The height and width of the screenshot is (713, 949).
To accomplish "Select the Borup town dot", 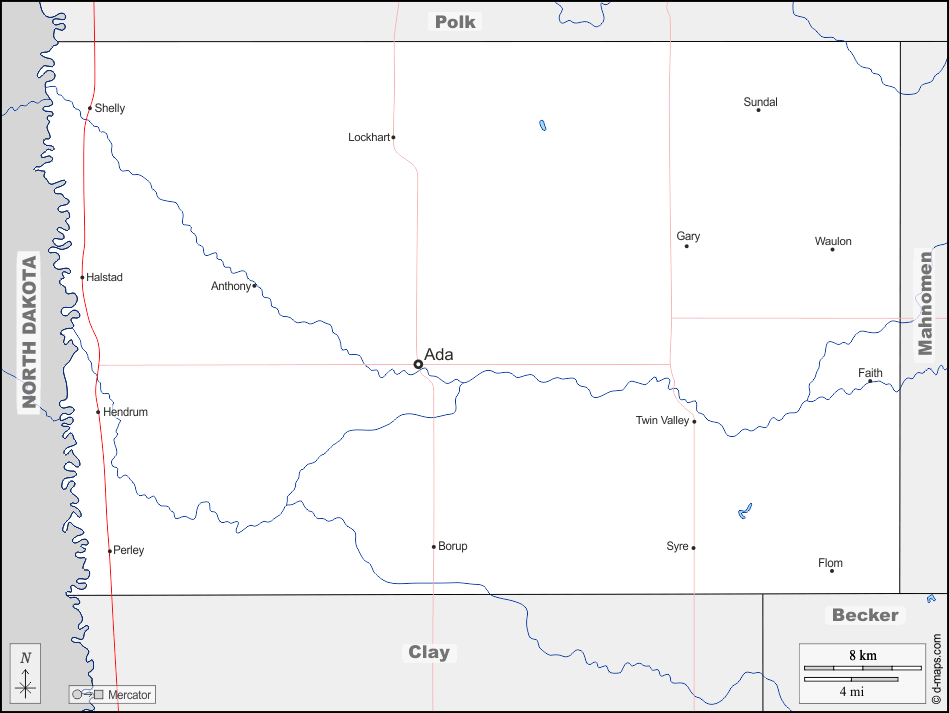I will tap(433, 547).
